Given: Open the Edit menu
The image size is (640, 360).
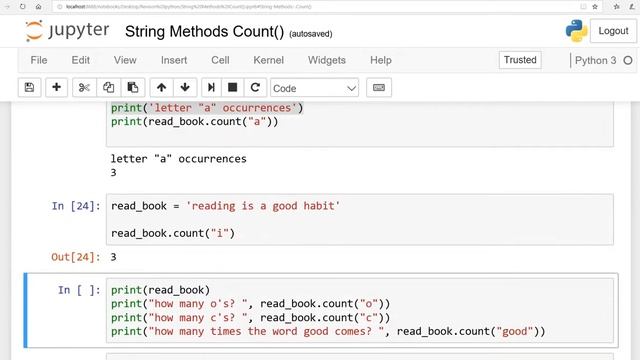Looking at the screenshot, I should [80, 60].
